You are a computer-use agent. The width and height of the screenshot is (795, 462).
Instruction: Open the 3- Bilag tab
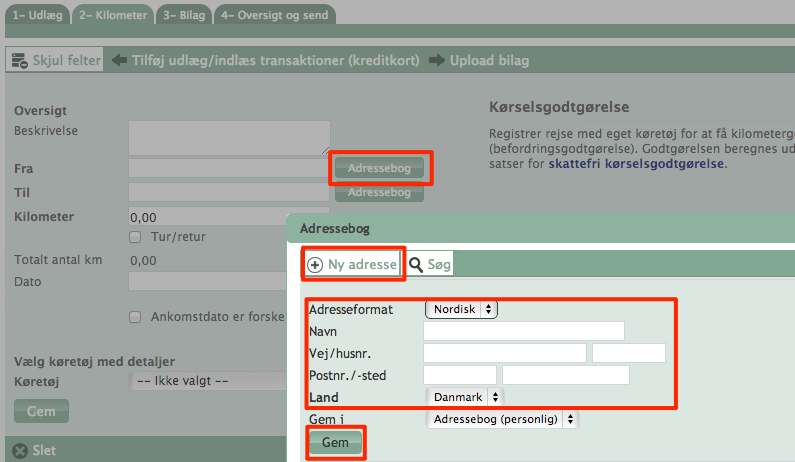click(x=184, y=15)
